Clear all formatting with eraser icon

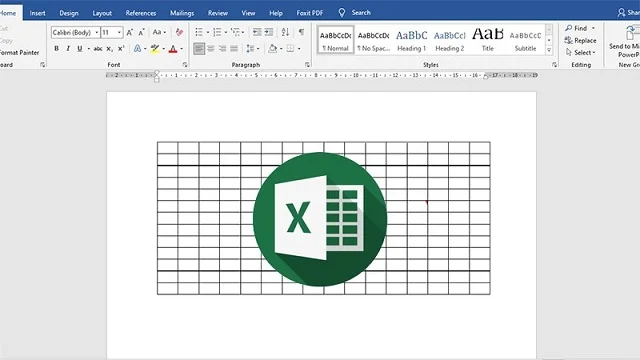[179, 32]
